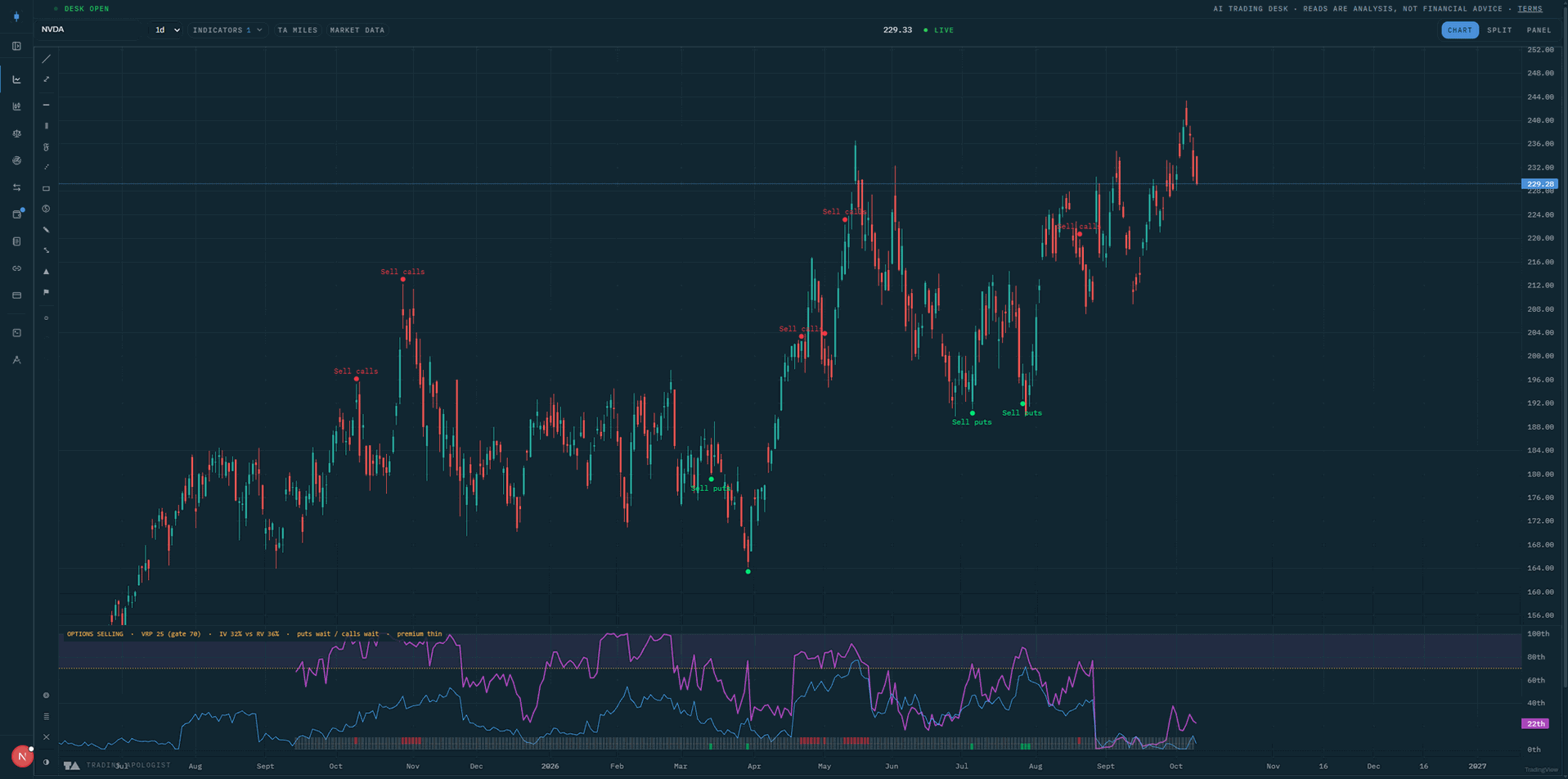Click the red N user avatar
This screenshot has height=779, width=1568.
point(22,756)
